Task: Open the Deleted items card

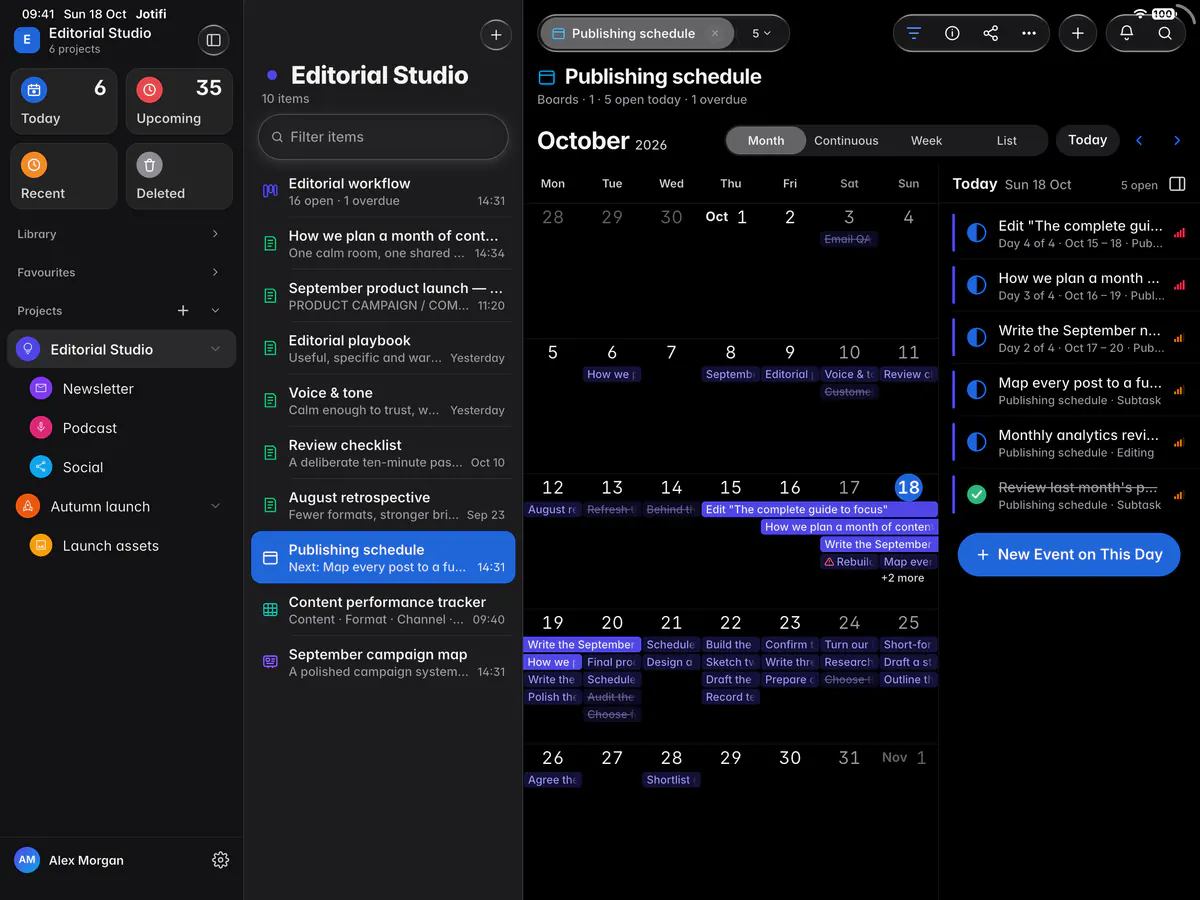Action: (x=179, y=176)
